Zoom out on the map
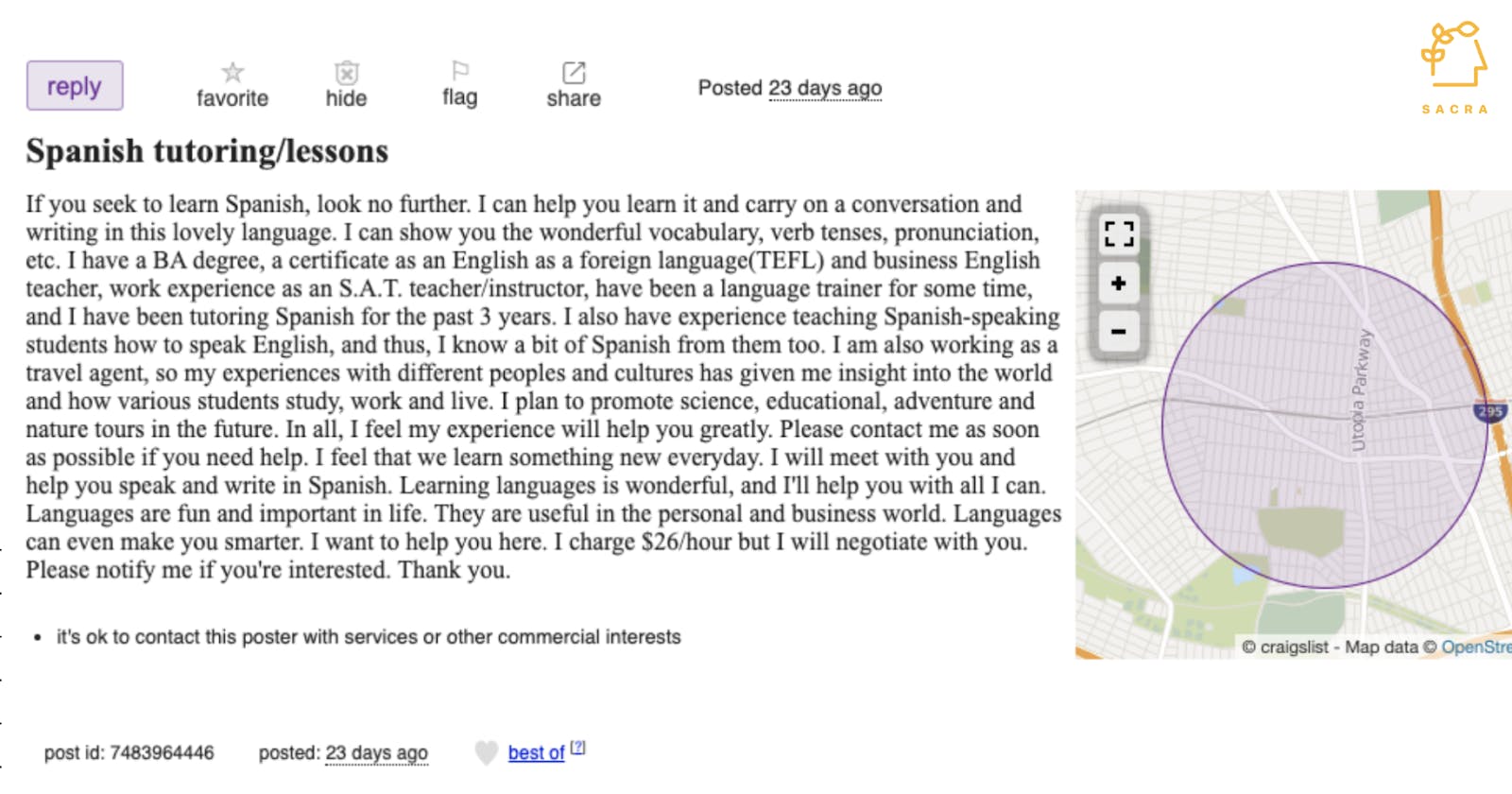The width and height of the screenshot is (1512, 794). click(x=1119, y=332)
